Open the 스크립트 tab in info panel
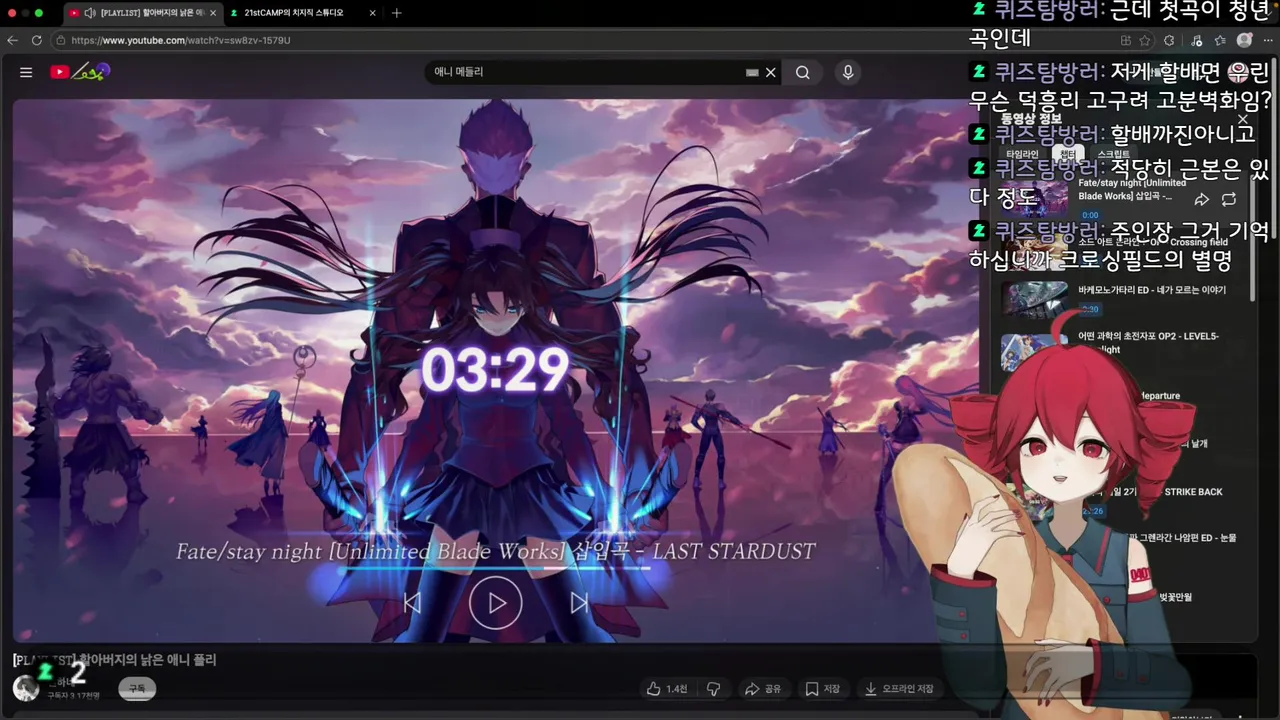 pos(1113,154)
